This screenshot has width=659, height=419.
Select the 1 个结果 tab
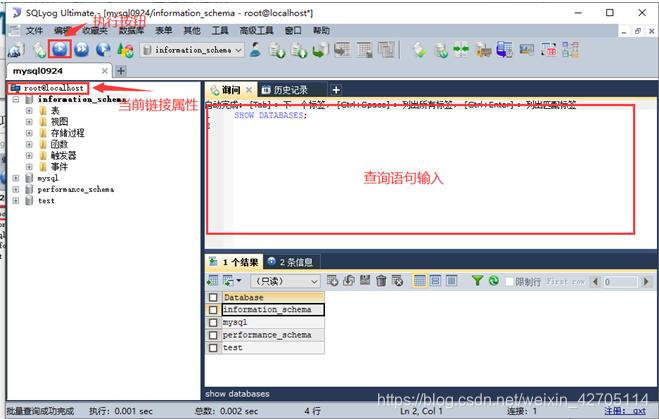[x=235, y=262]
